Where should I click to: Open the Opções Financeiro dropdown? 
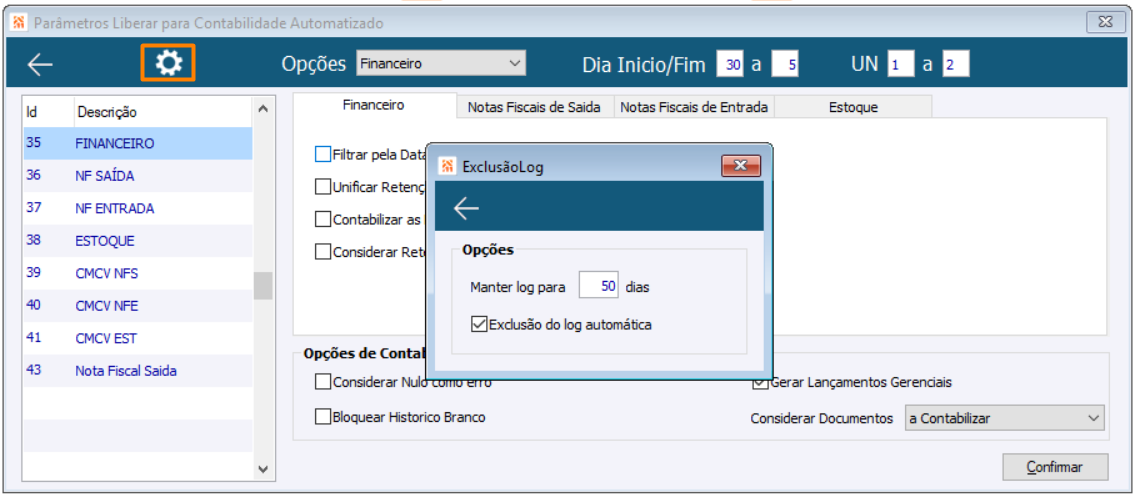click(x=441, y=64)
